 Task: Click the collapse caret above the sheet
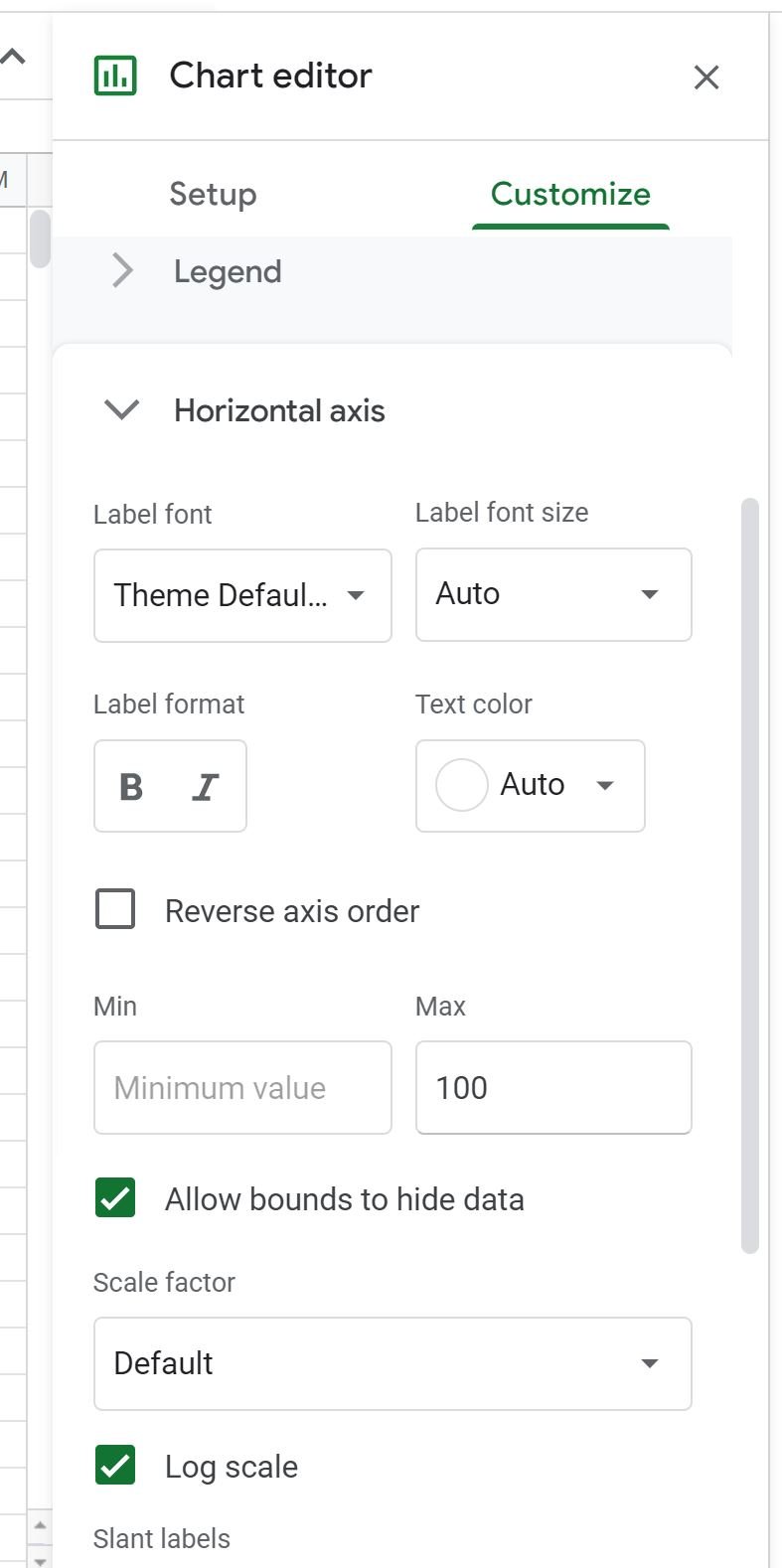coord(13,57)
